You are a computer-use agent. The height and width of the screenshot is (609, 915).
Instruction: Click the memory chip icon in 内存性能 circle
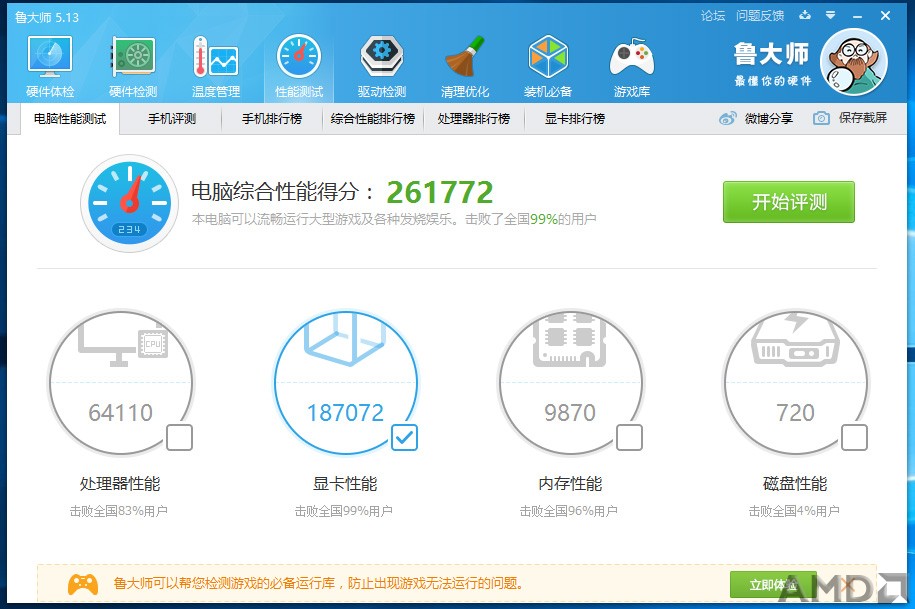[569, 340]
